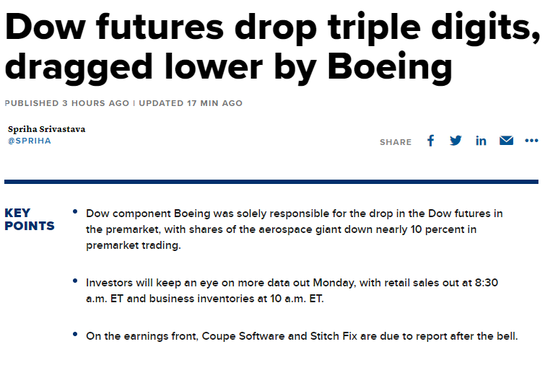550x365 pixels.
Task: Click the "Published 3 hours ago" timestamp
Action: [x=67, y=103]
